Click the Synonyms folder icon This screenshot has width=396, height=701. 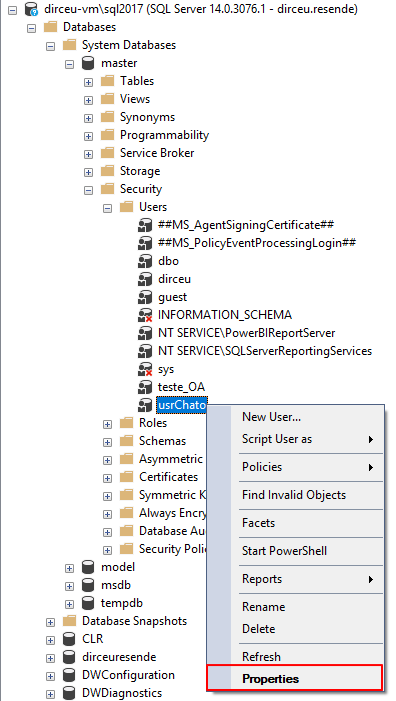pos(107,117)
